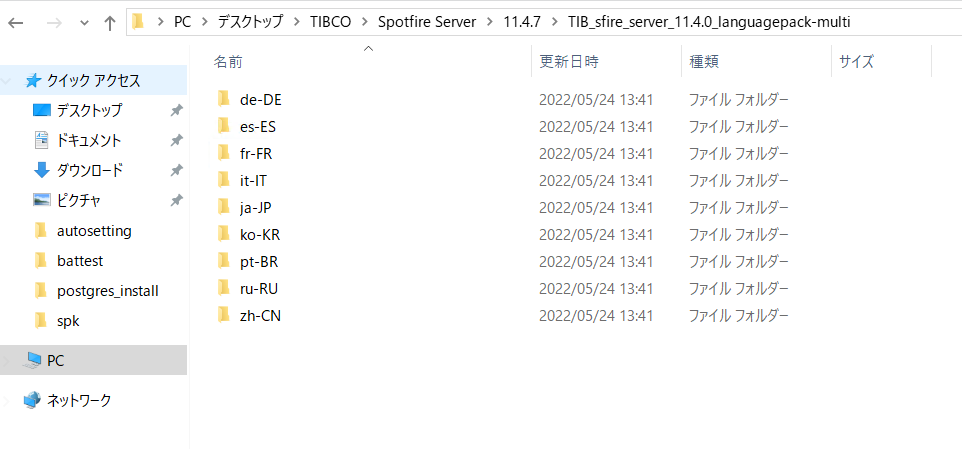Go up one folder level with the up arrow
962x449 pixels.
110,23
